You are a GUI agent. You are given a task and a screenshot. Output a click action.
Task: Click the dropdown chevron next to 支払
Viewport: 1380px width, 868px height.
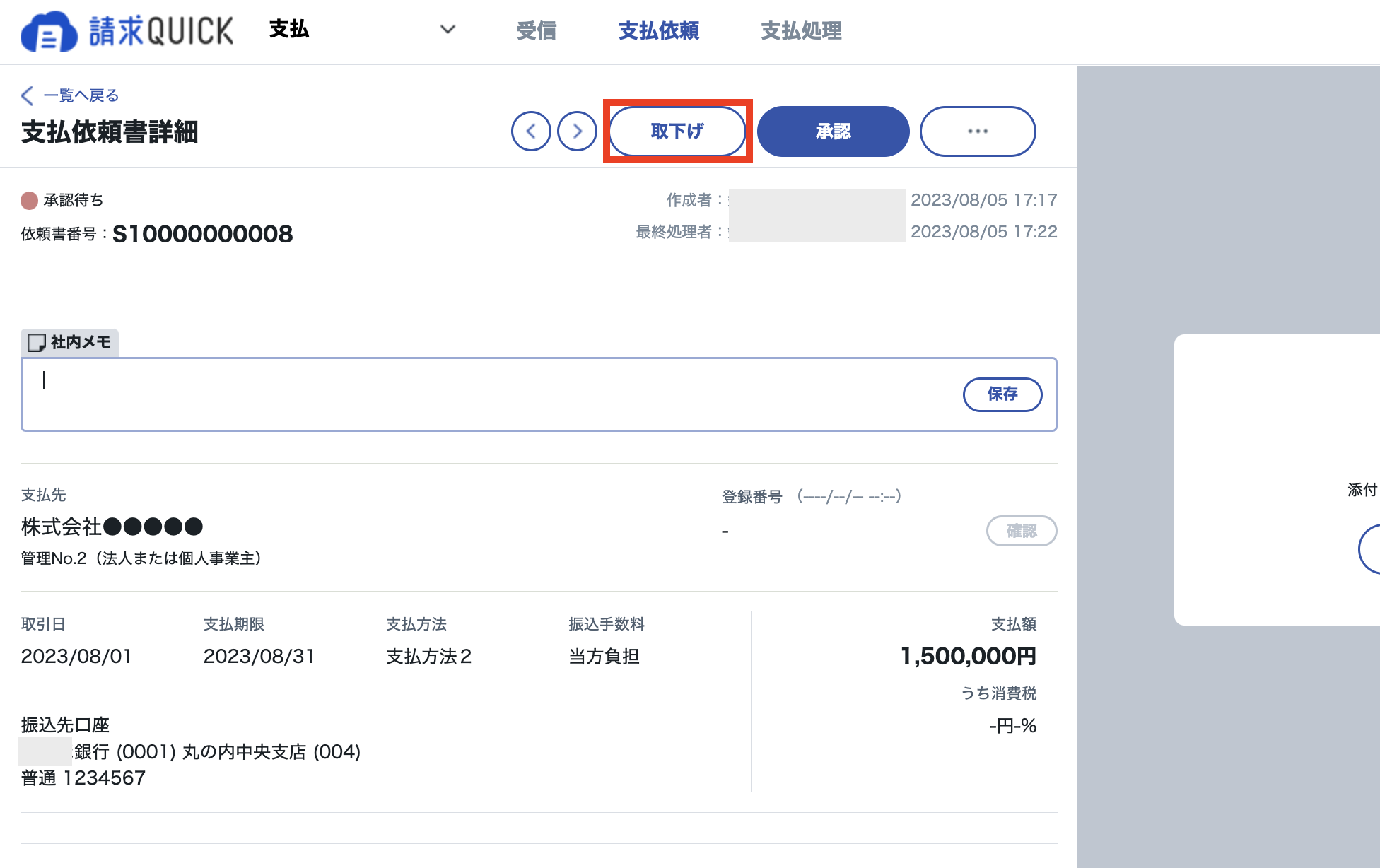[x=448, y=30]
